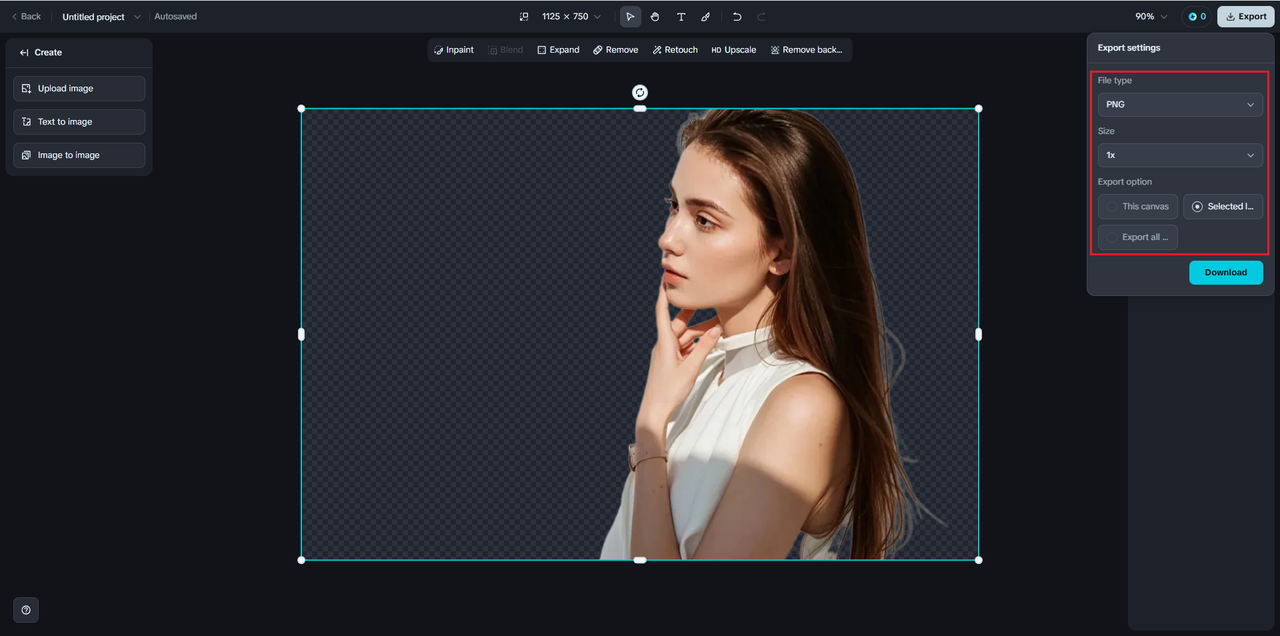Click the Autosaved status text
Screen dimensions: 1280x636
[x=176, y=17]
